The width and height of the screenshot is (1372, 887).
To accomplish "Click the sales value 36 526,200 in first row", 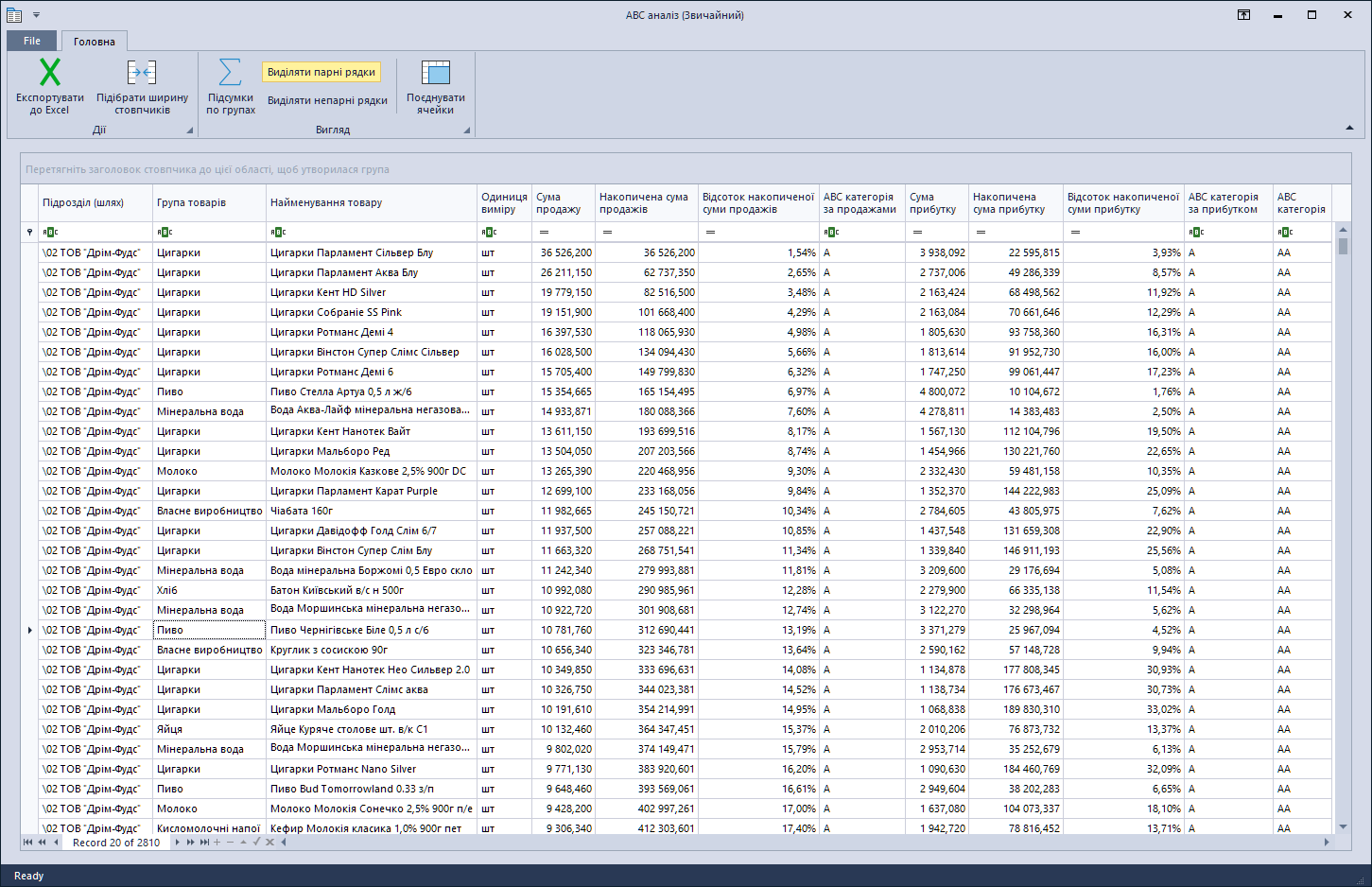I will tap(564, 252).
